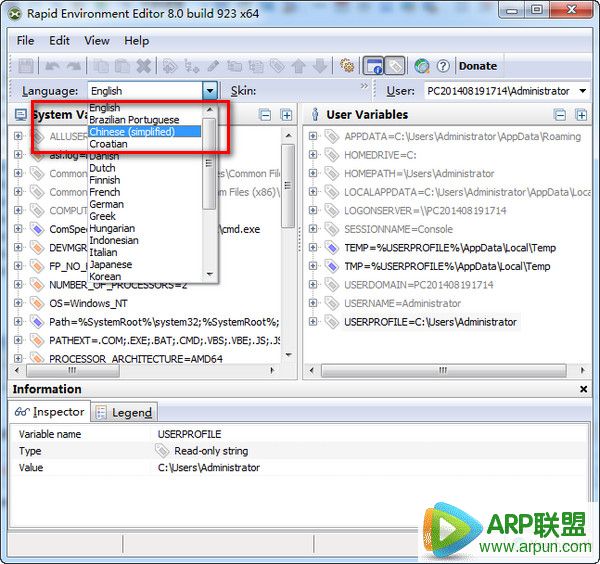
Task: Expand the TEMP user variable node
Action: click(313, 247)
